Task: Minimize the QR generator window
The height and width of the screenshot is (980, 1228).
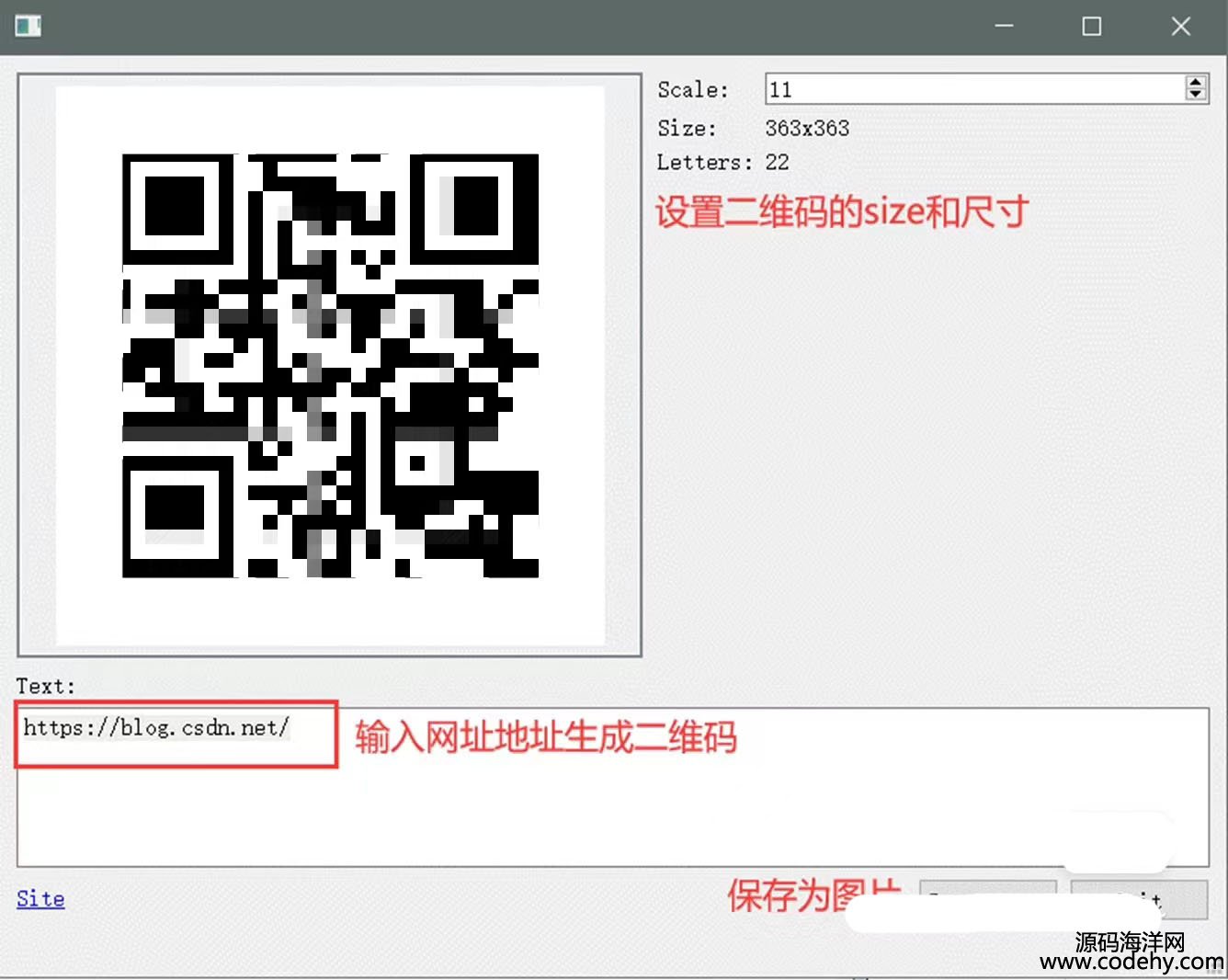Action: (x=1004, y=27)
